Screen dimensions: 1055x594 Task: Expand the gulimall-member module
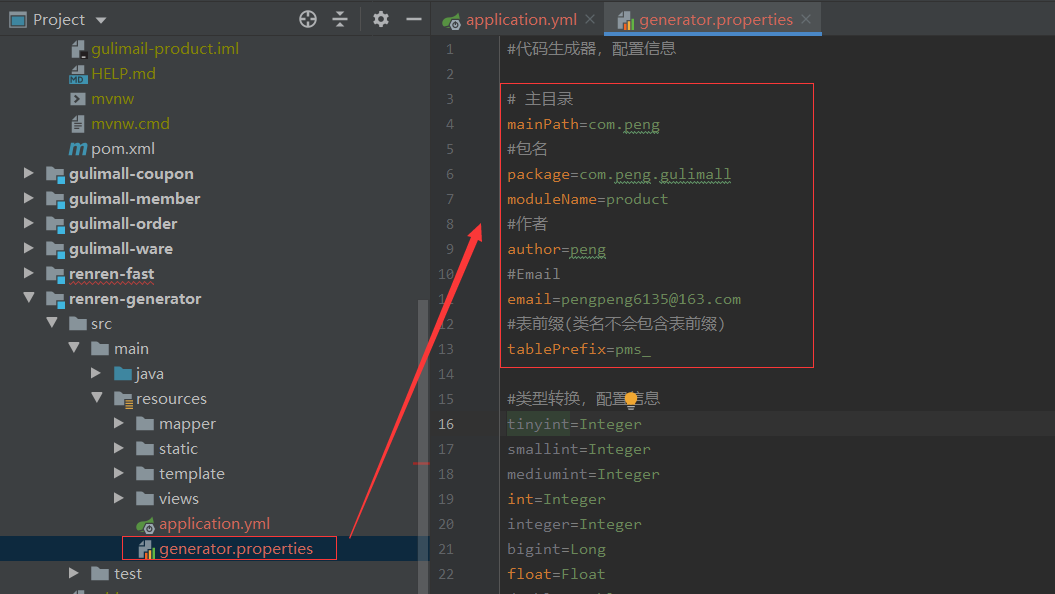[28, 198]
